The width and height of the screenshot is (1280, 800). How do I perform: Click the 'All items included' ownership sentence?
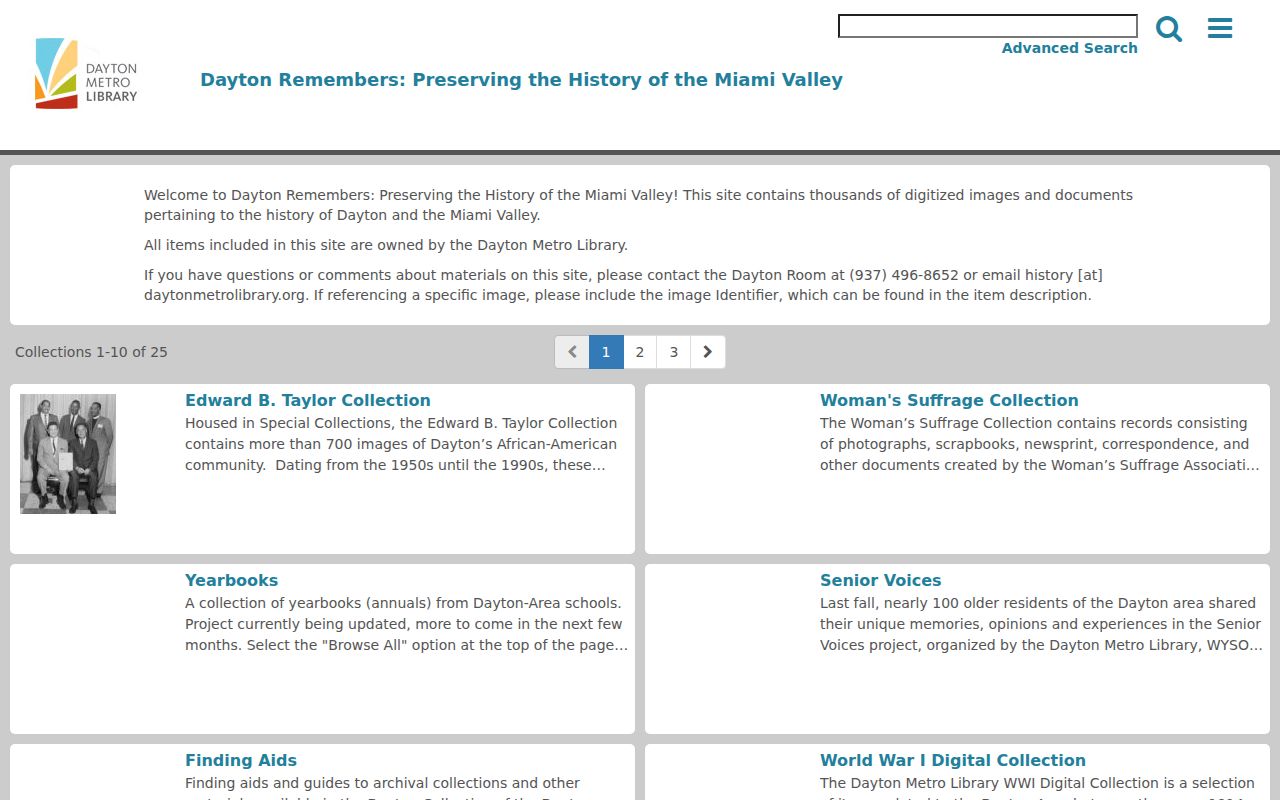tap(386, 245)
